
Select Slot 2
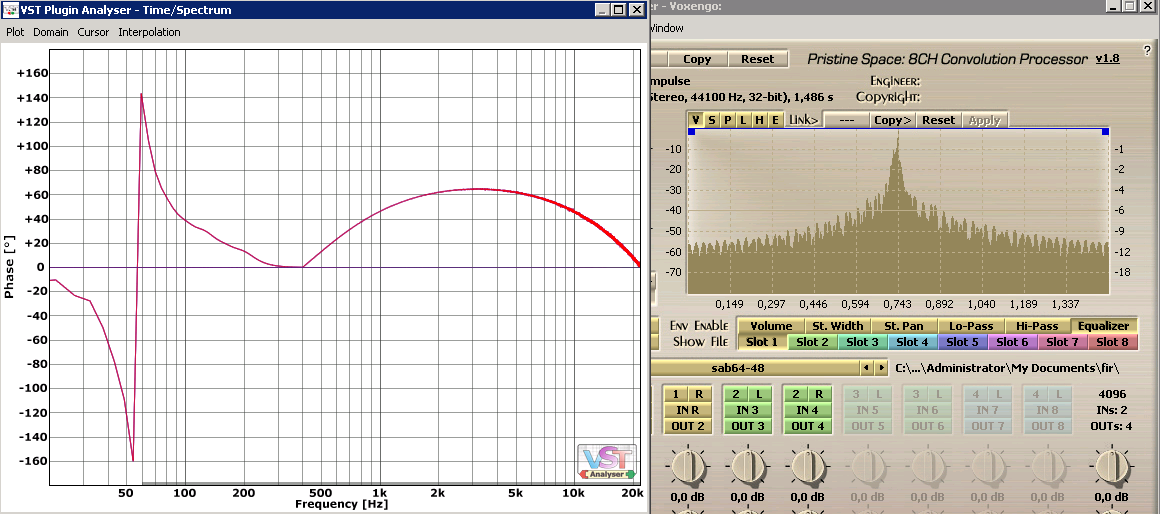[x=812, y=342]
